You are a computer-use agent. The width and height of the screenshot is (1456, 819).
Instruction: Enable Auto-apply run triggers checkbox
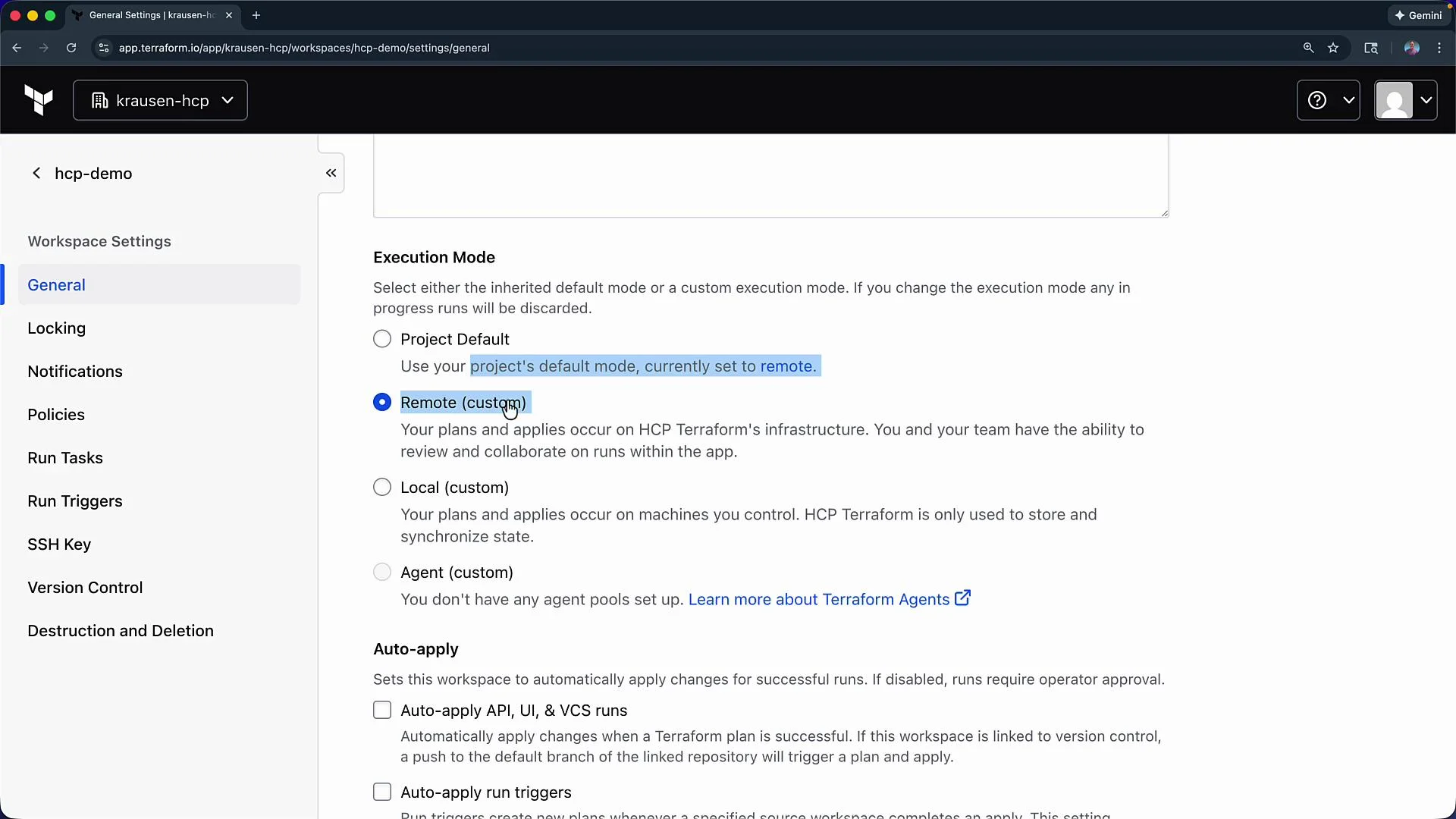[382, 792]
